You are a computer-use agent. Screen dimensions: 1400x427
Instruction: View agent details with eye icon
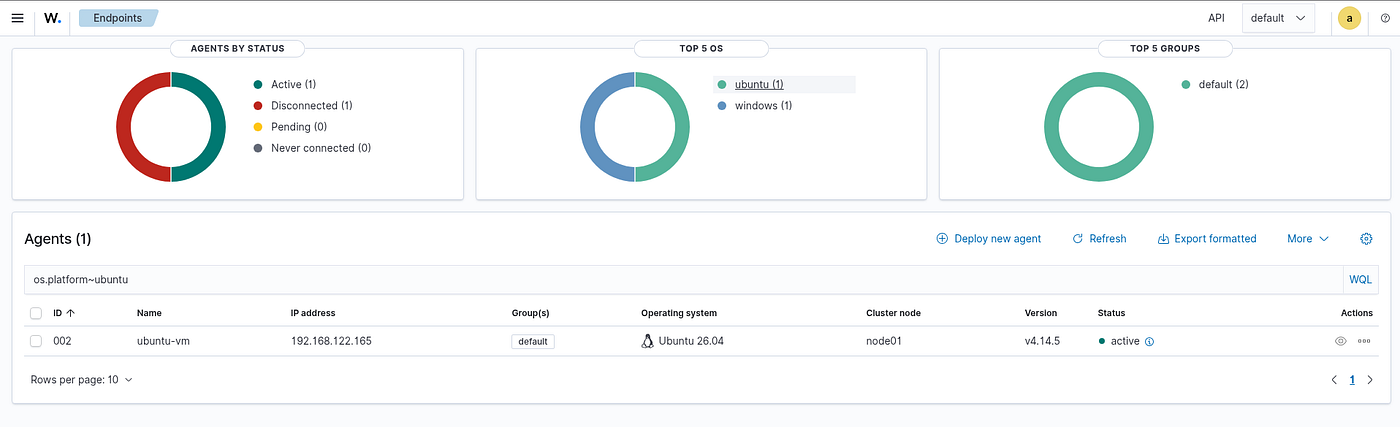click(x=1341, y=341)
